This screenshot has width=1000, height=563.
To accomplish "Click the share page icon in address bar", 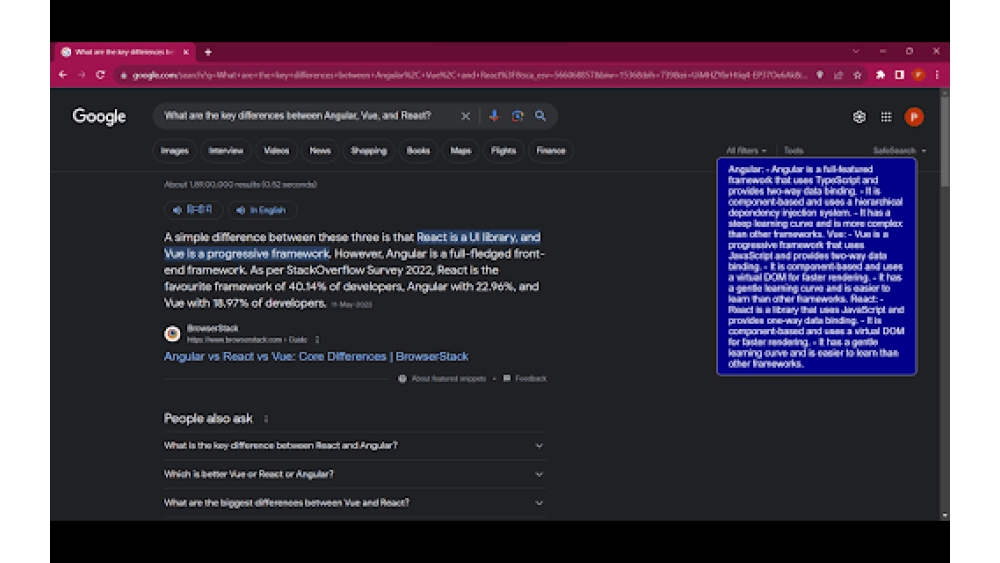I will point(838,75).
